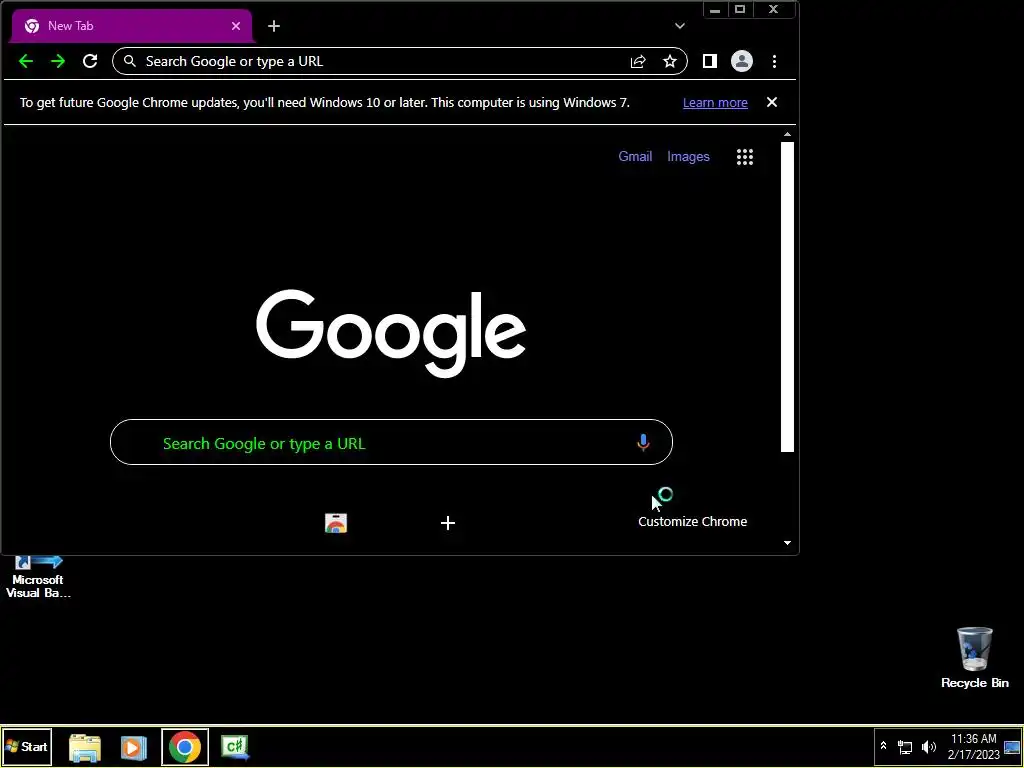The height and width of the screenshot is (768, 1024).
Task: Click the page scroll down arrow
Action: tap(787, 543)
